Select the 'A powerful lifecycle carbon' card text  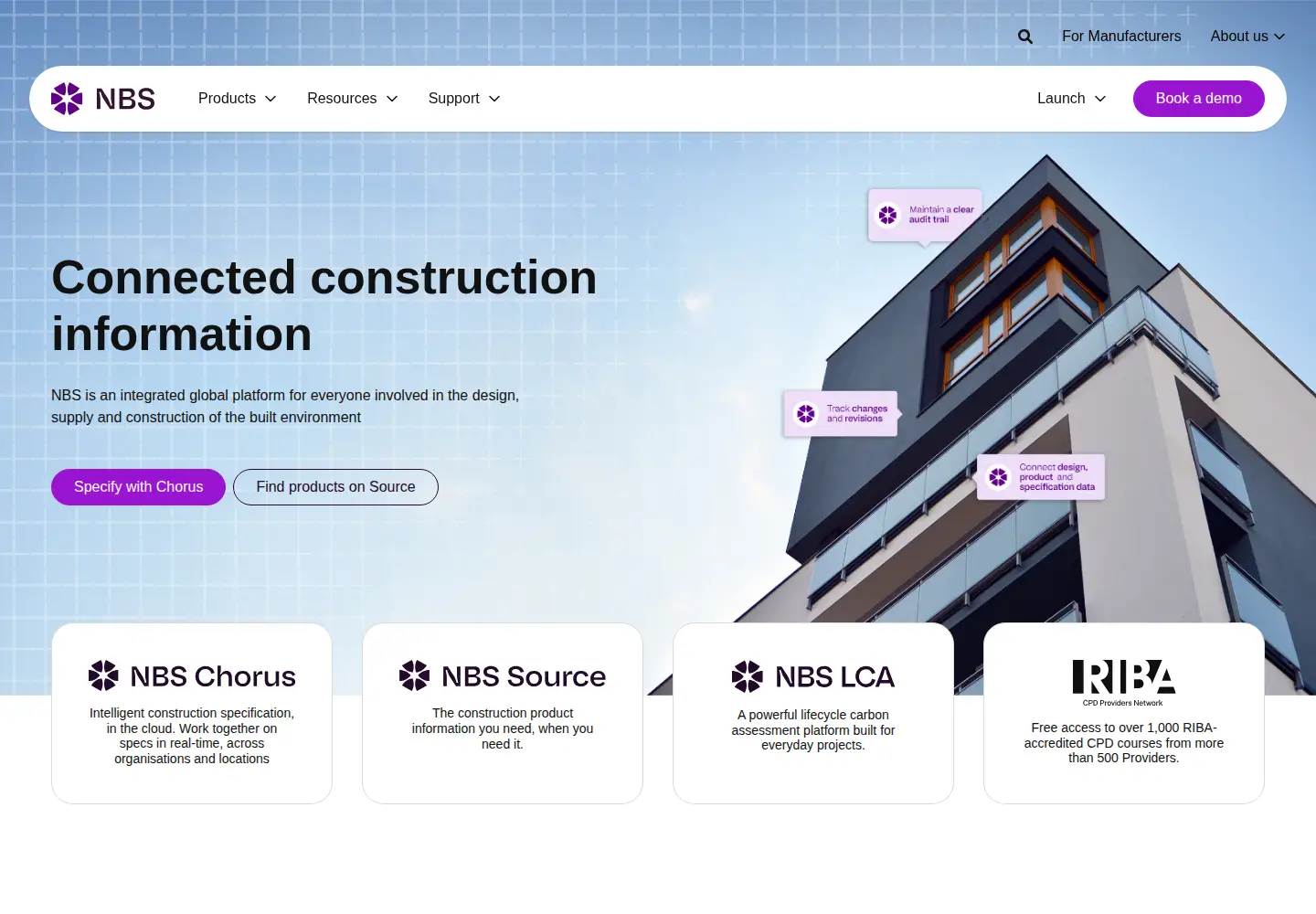813,729
